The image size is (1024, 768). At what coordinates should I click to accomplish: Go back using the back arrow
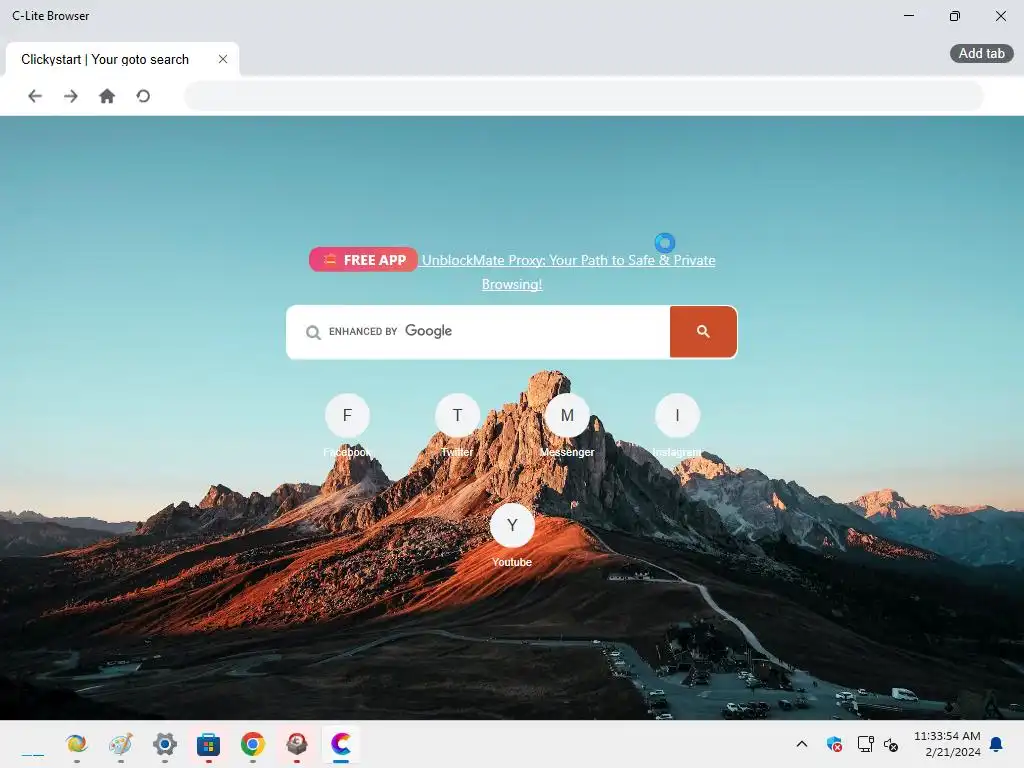tap(35, 96)
